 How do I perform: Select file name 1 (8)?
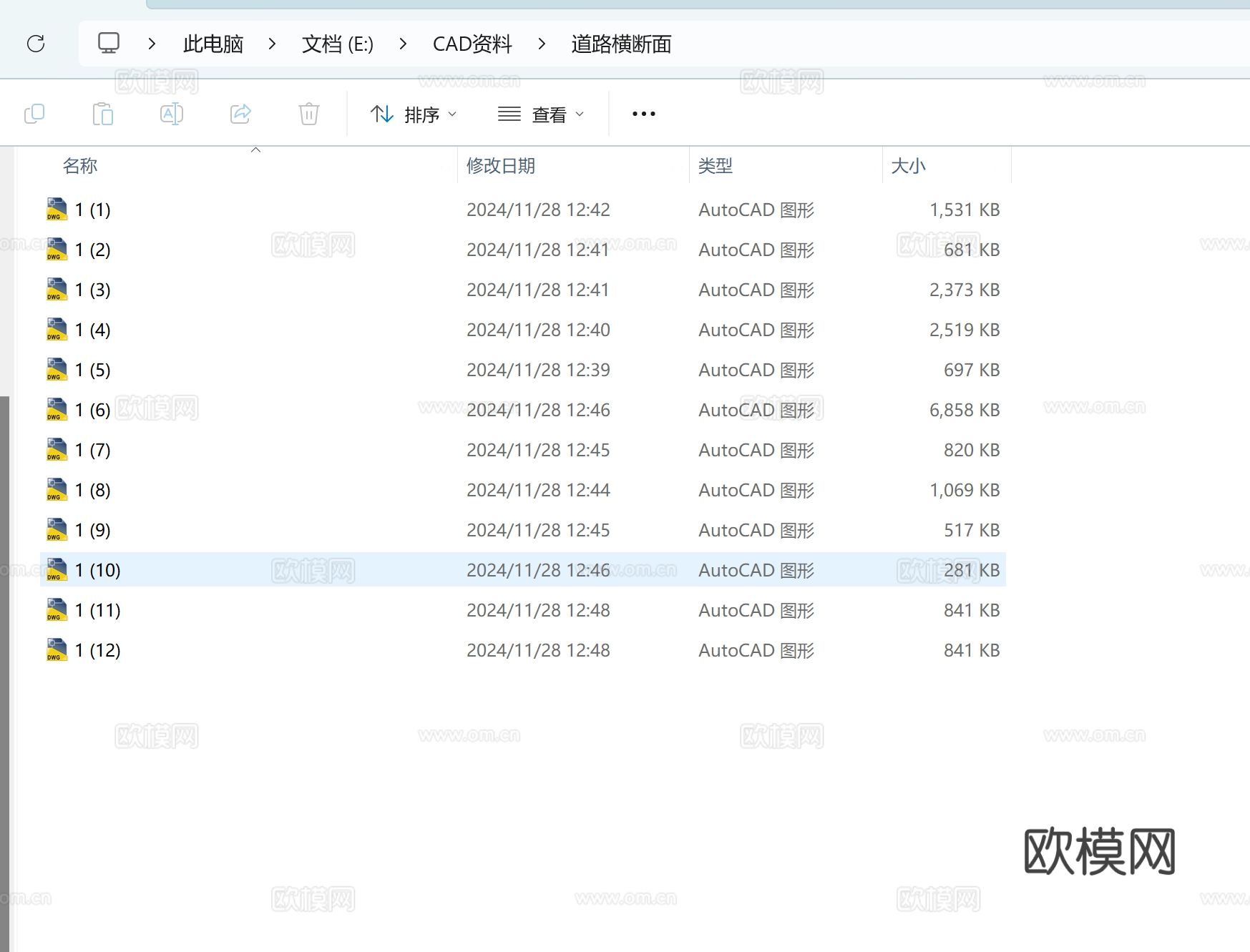pyautogui.click(x=93, y=490)
